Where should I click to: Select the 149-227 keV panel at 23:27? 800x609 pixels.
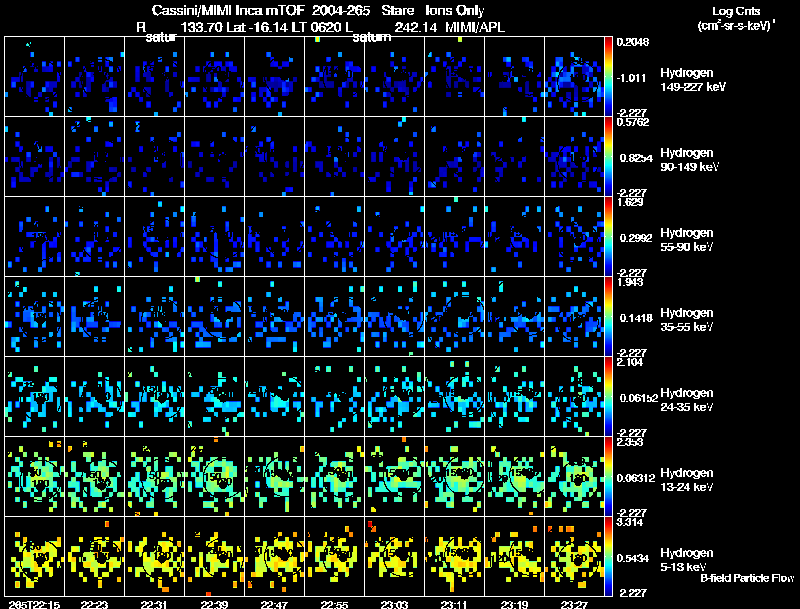pyautogui.click(x=574, y=76)
